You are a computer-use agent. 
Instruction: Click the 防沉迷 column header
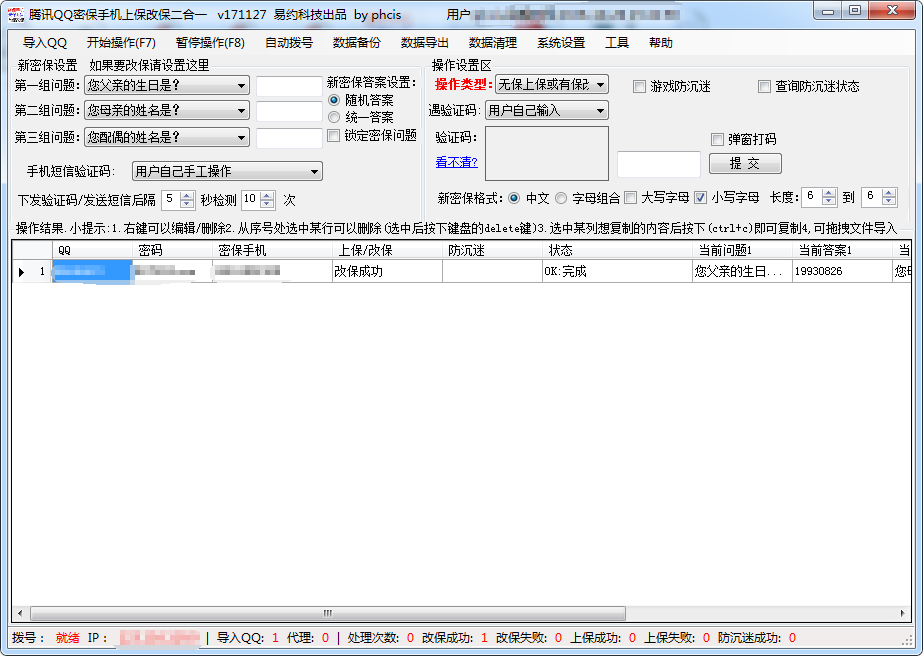493,250
